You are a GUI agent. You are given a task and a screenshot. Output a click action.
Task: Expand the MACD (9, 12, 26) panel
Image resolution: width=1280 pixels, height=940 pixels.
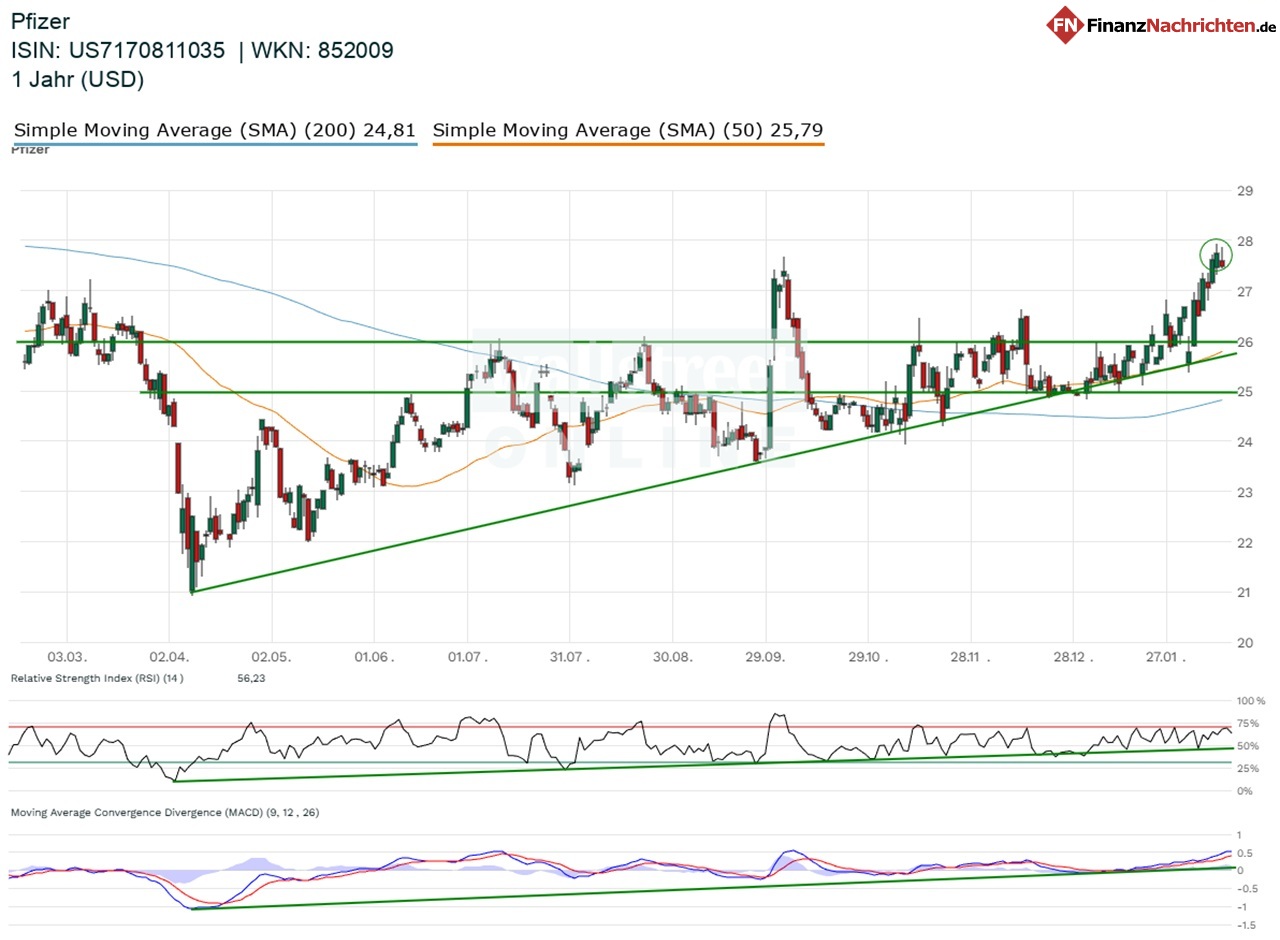click(165, 813)
